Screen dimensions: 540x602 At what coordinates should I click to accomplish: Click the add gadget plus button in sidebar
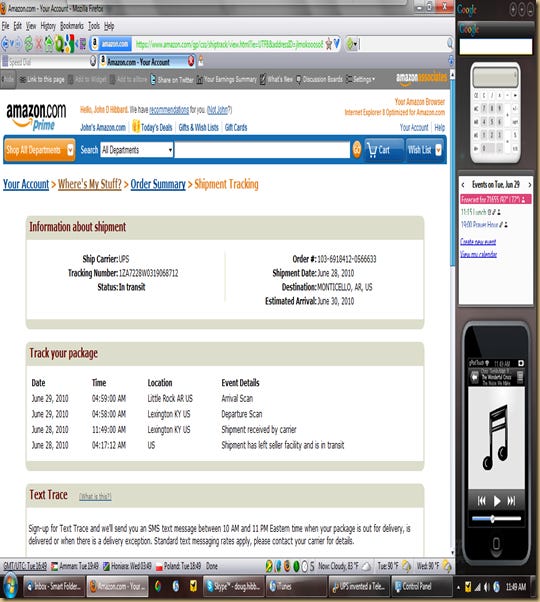[513, 10]
